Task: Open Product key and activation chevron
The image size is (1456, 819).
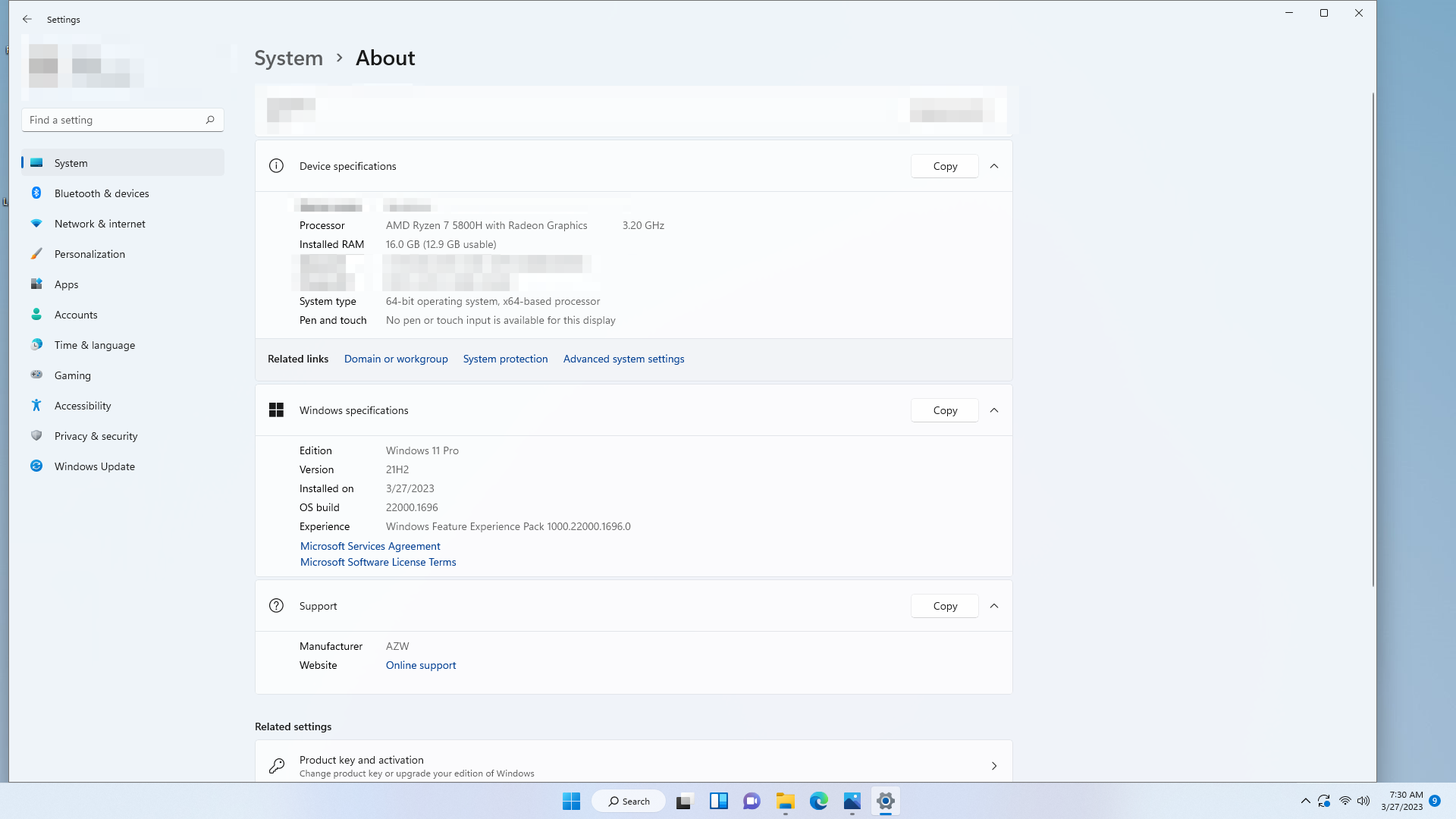Action: click(x=994, y=766)
